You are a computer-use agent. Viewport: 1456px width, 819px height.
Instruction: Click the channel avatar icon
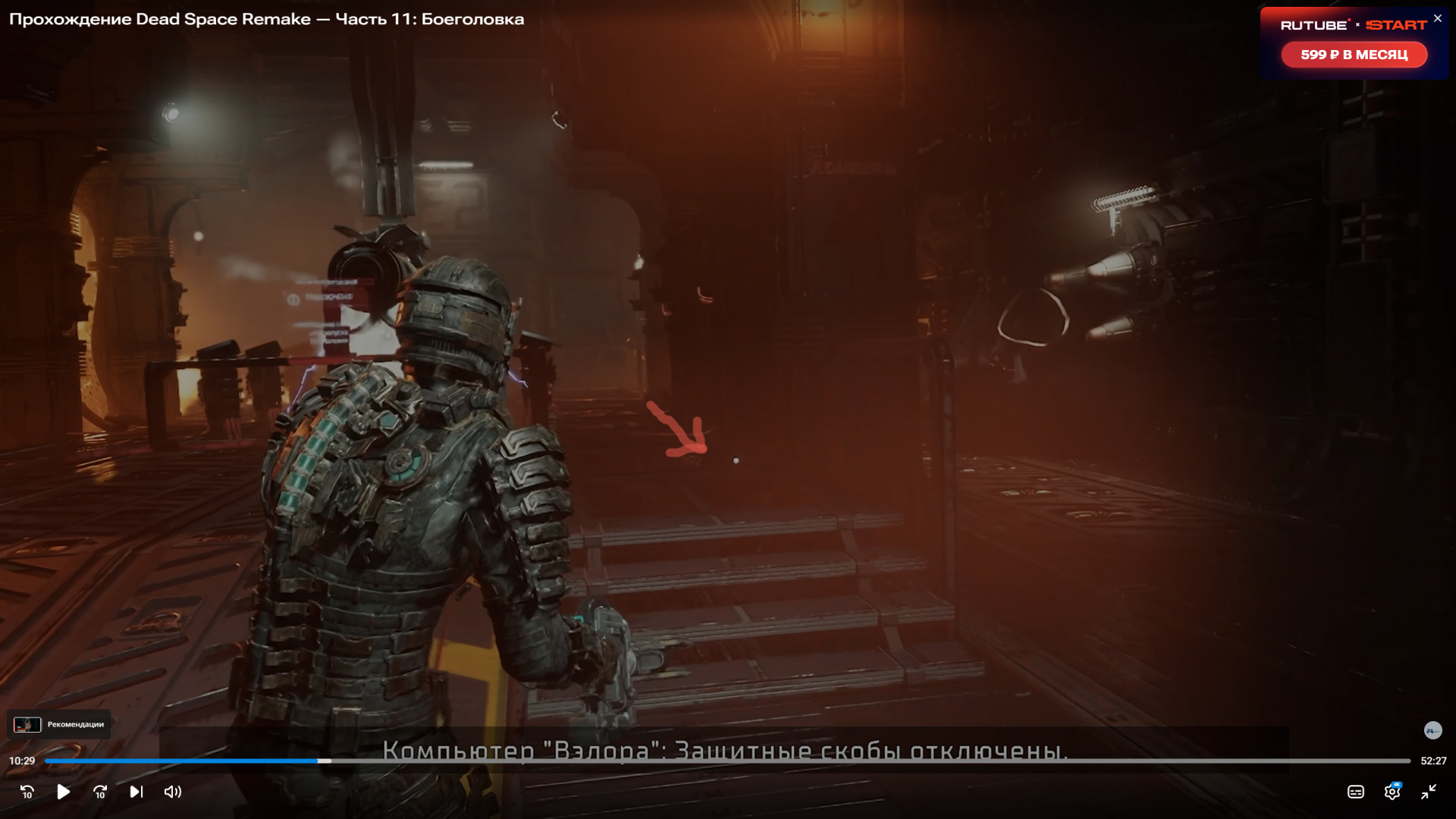tap(1432, 730)
